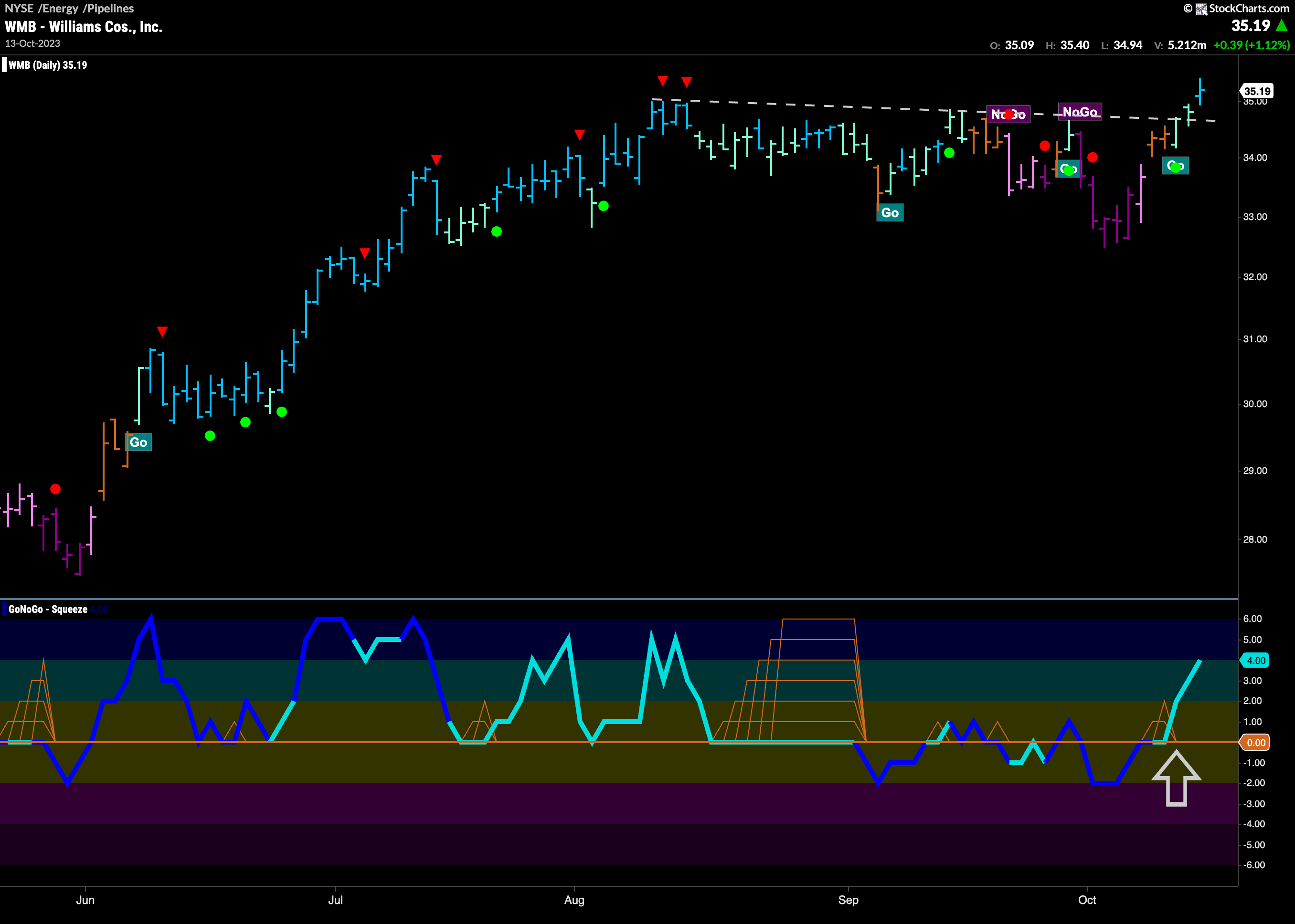Screen dimensions: 1295x924
Task: Click the red dot overlapping first NoGo label
Action: click(1008, 115)
